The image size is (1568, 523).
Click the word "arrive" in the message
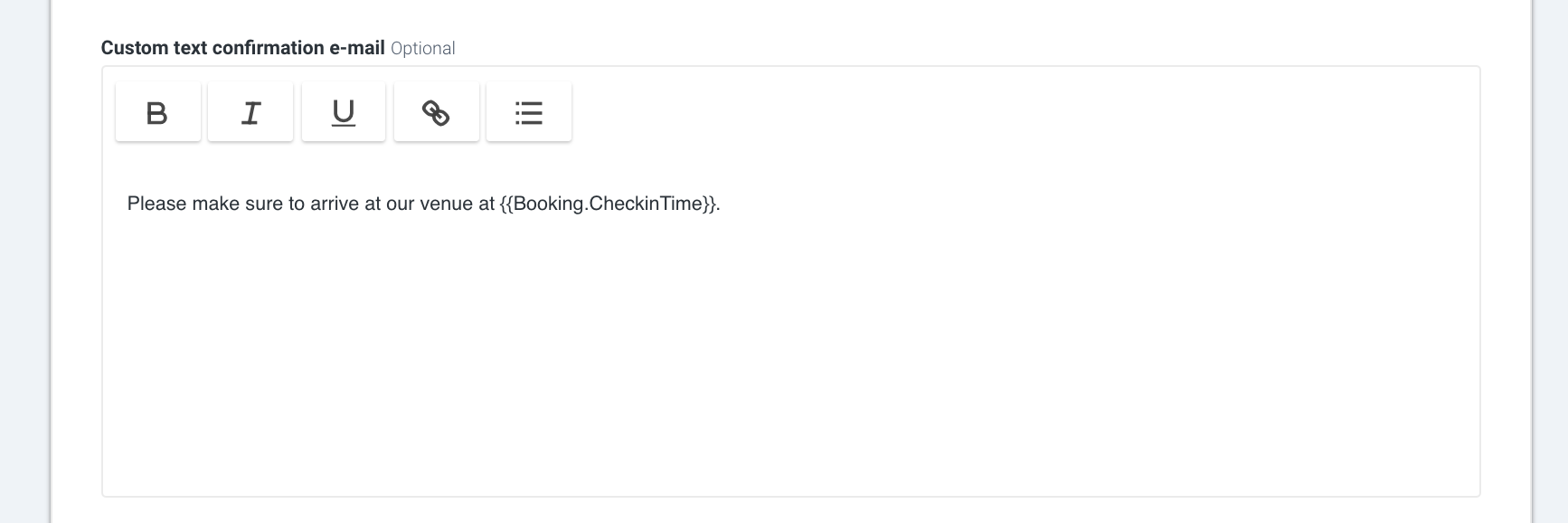click(x=335, y=204)
